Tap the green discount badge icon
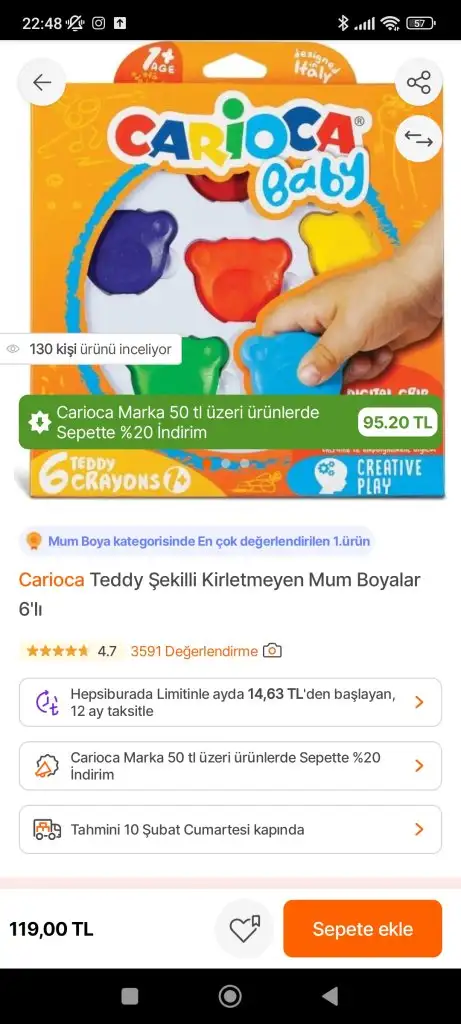Viewport: 461px width, 1024px height. 40,422
